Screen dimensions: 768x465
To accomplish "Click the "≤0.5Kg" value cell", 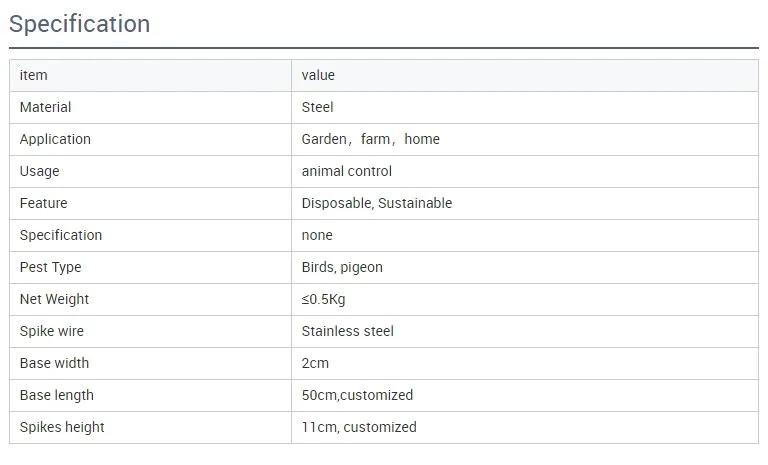I will coord(324,299).
